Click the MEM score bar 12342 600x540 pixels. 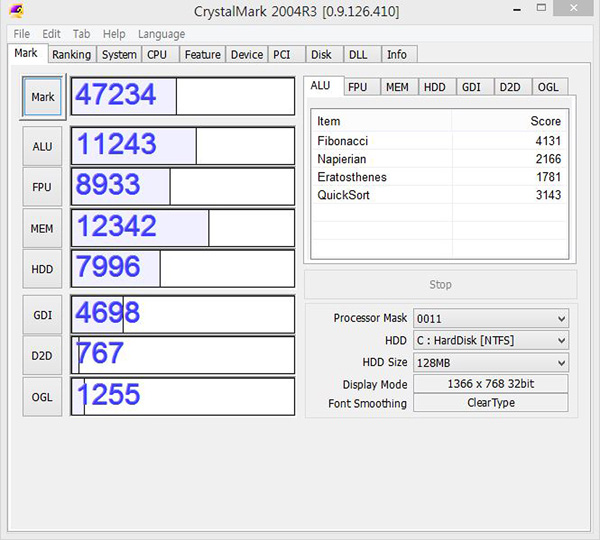point(183,228)
